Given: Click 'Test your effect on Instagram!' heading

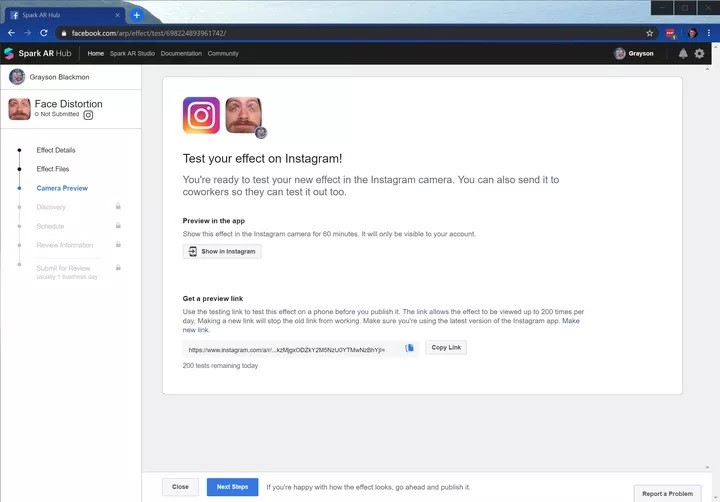Looking at the screenshot, I should click(262, 158).
